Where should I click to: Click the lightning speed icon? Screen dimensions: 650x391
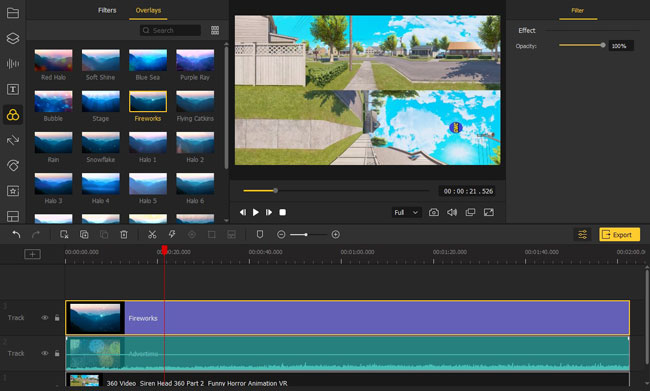point(172,235)
